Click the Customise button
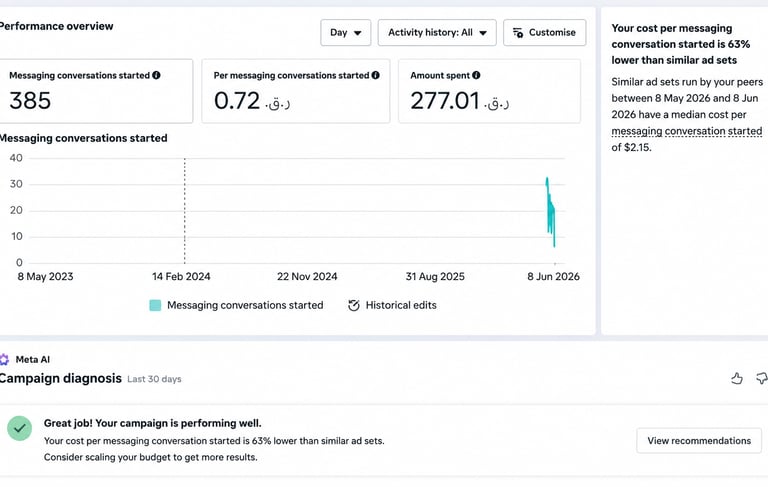 click(x=544, y=33)
